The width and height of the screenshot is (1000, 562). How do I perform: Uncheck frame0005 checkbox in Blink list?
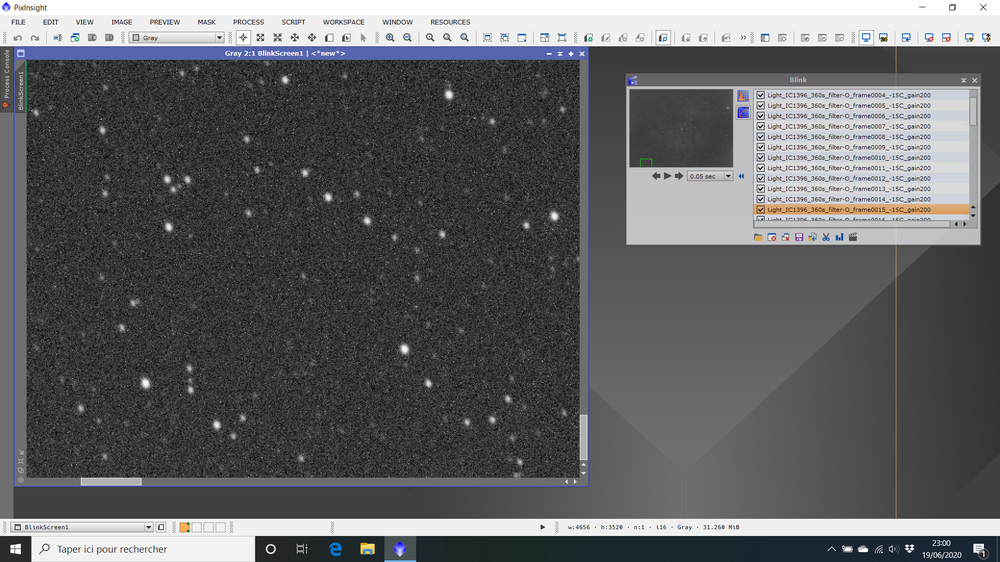tap(760, 105)
